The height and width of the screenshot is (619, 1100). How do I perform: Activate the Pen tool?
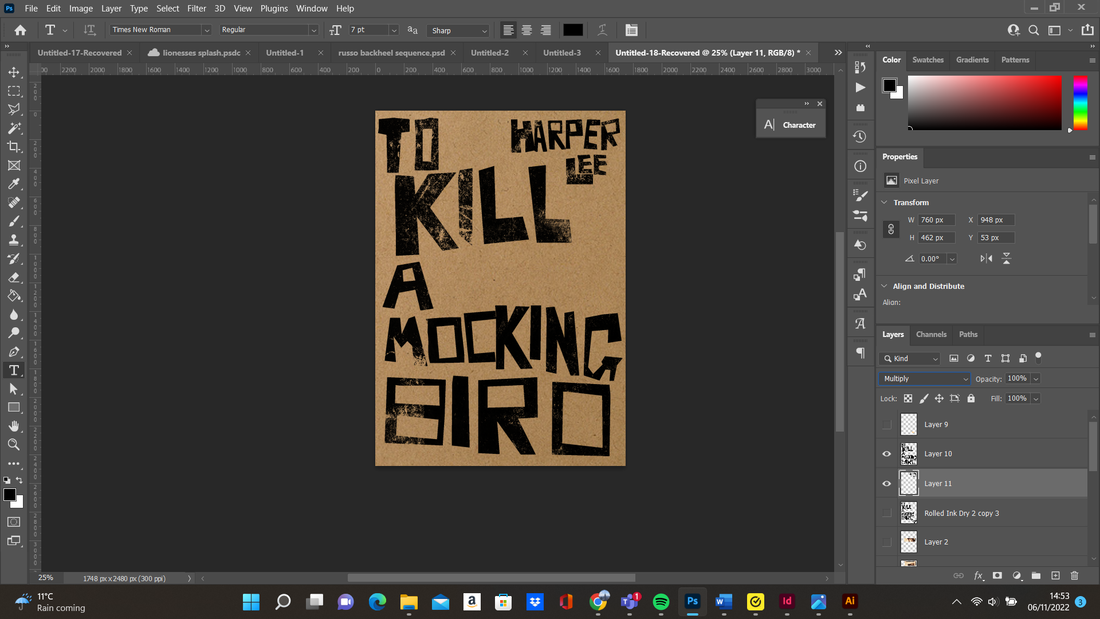[14, 352]
